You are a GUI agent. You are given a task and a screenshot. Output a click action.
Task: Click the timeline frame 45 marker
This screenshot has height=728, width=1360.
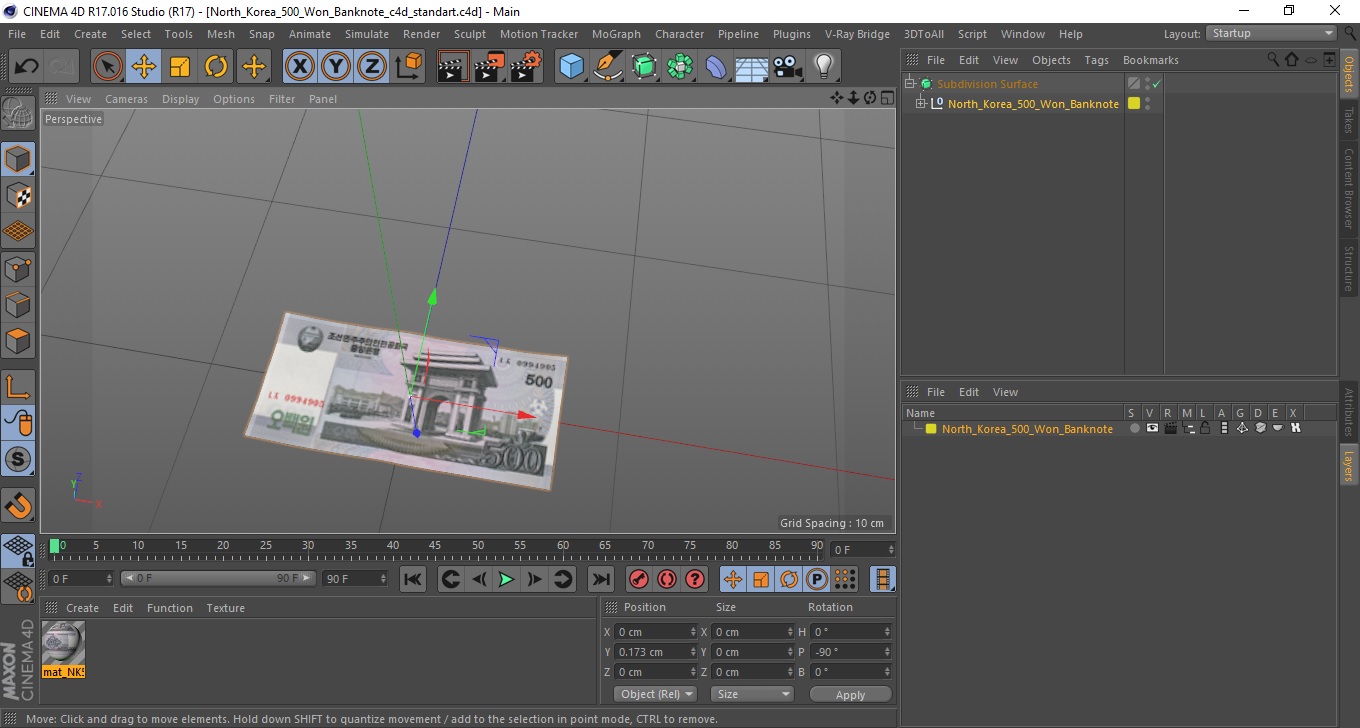point(435,546)
